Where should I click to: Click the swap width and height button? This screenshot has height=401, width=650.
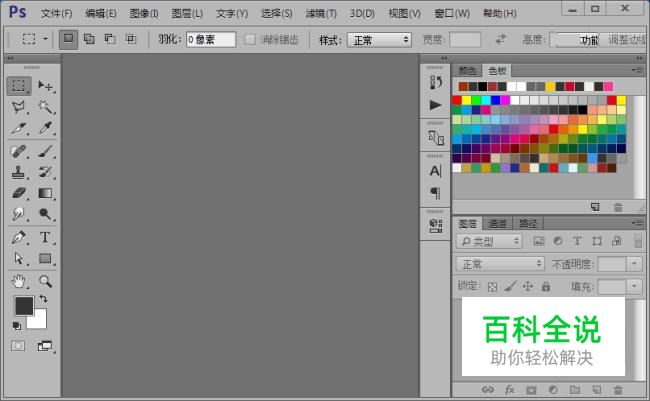point(501,40)
